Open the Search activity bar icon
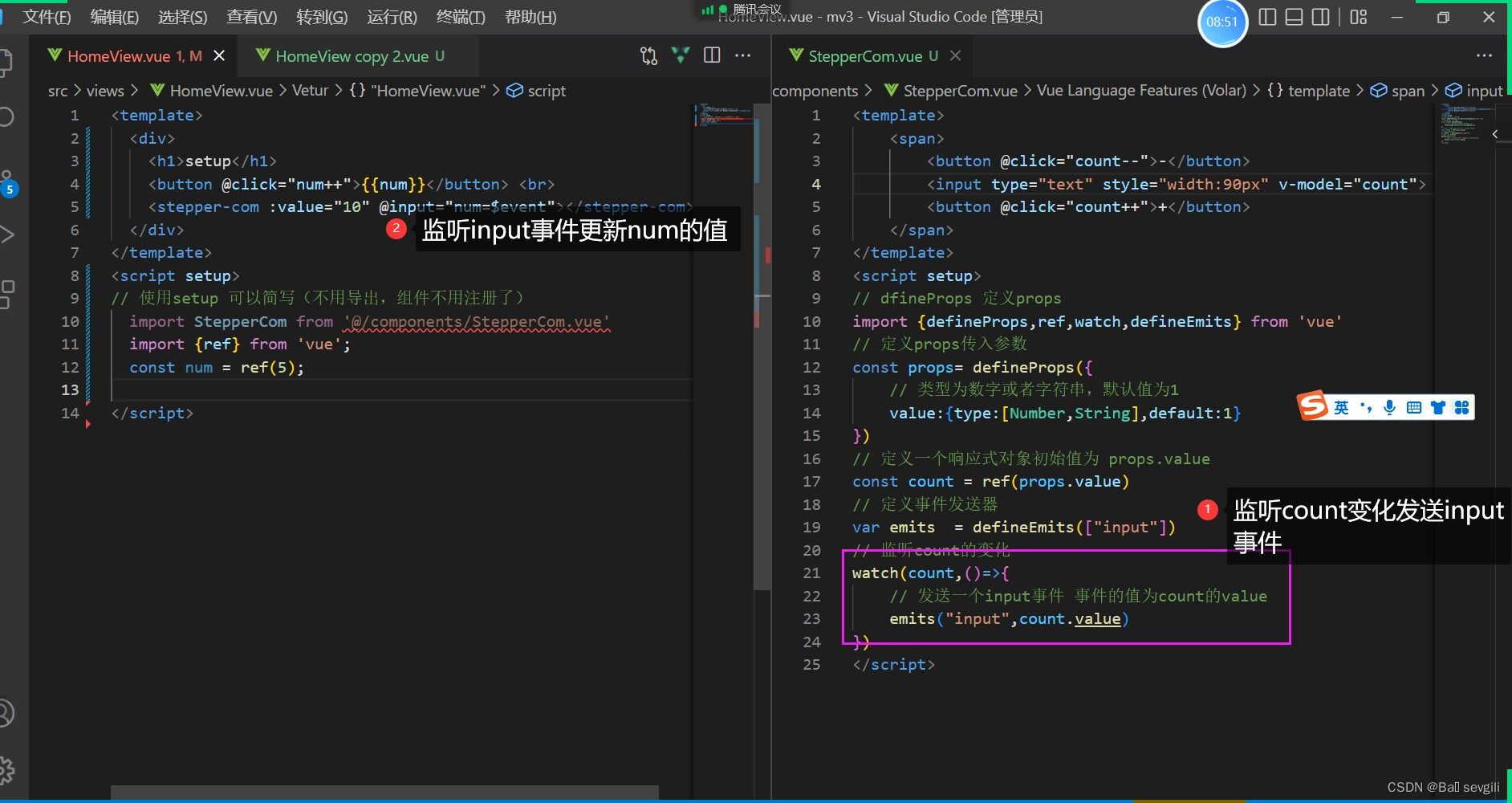The width and height of the screenshot is (1512, 803). (x=6, y=117)
